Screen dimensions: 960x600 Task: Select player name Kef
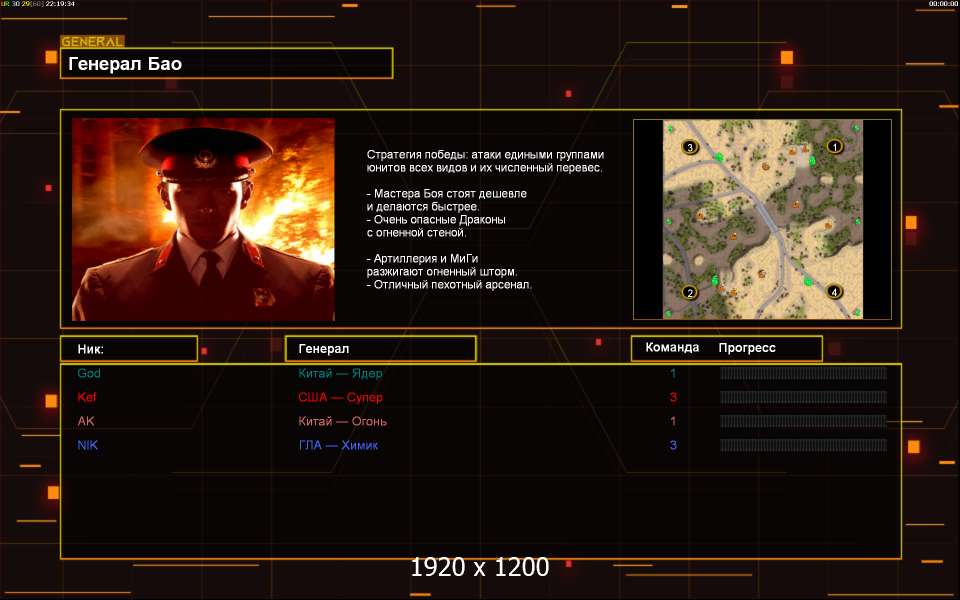[x=87, y=397]
